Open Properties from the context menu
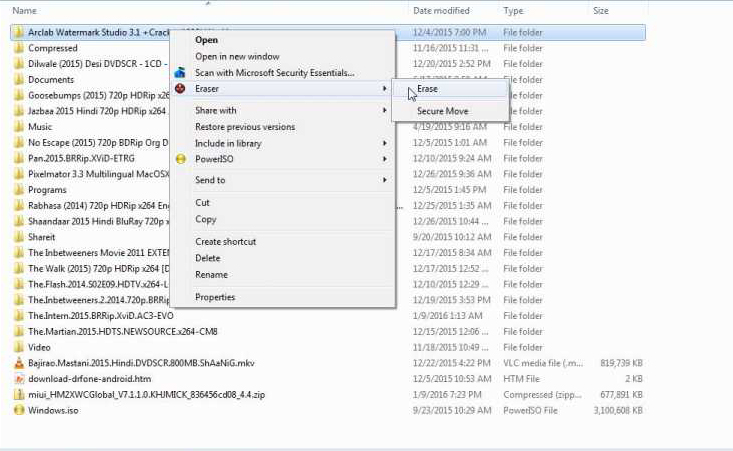This screenshot has width=733, height=451. 215,297
